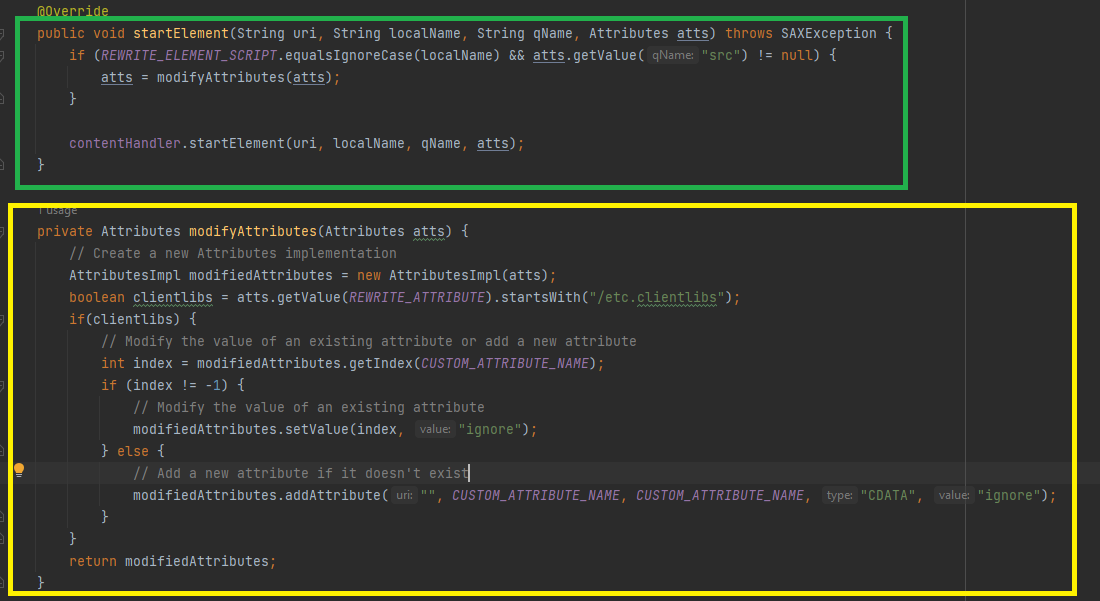The width and height of the screenshot is (1100, 601).
Task: Click the yellow lightbulb quick-fix icon
Action: [18, 472]
